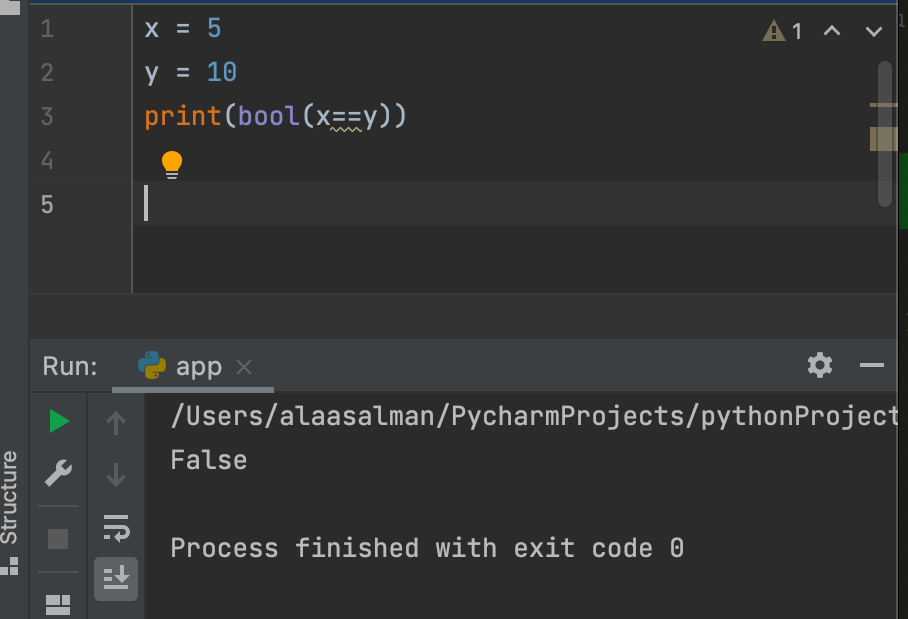Open the Run panel gear settings menu
The image size is (908, 619).
pyautogui.click(x=820, y=365)
